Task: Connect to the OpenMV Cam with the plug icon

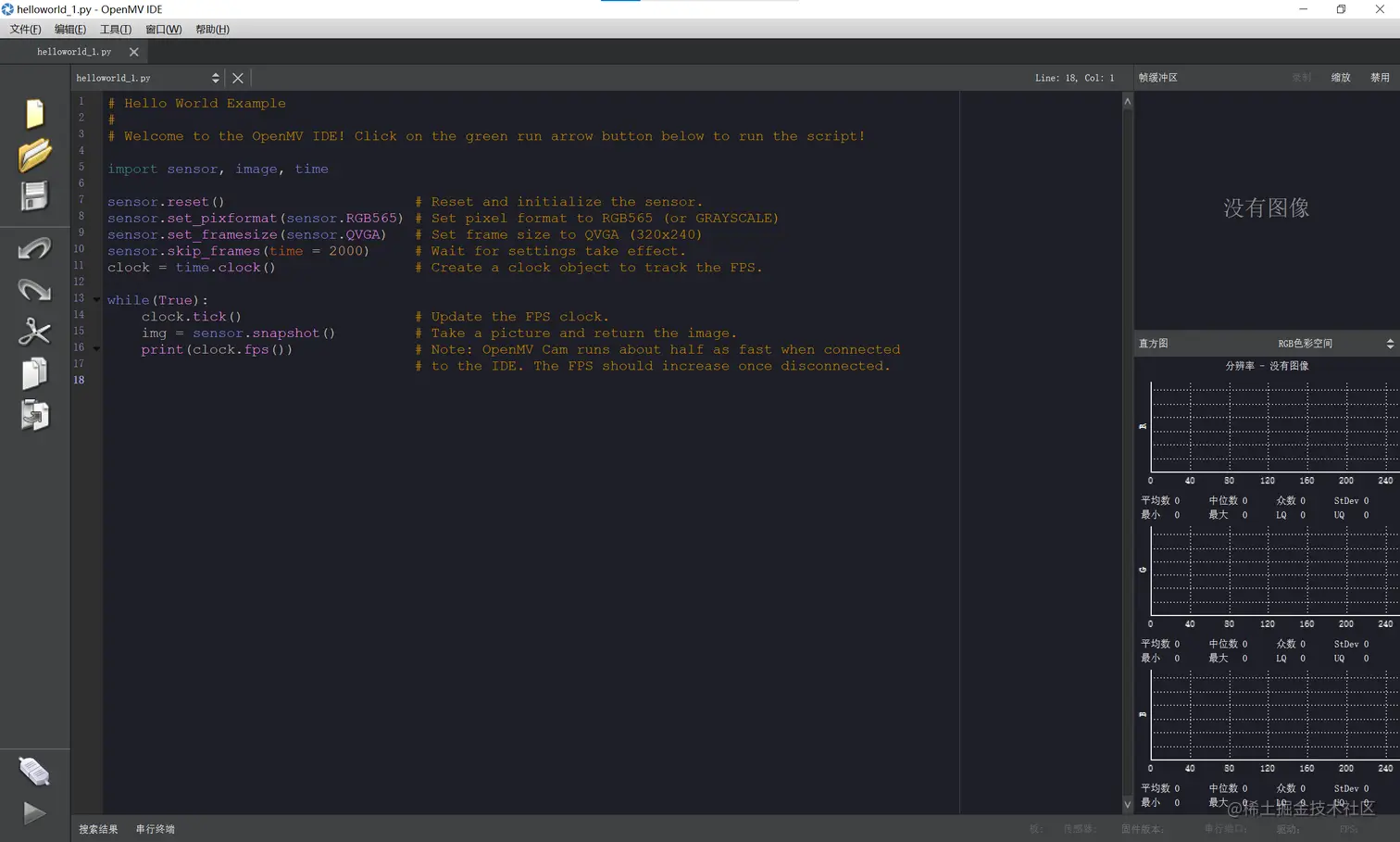Action: [34, 771]
